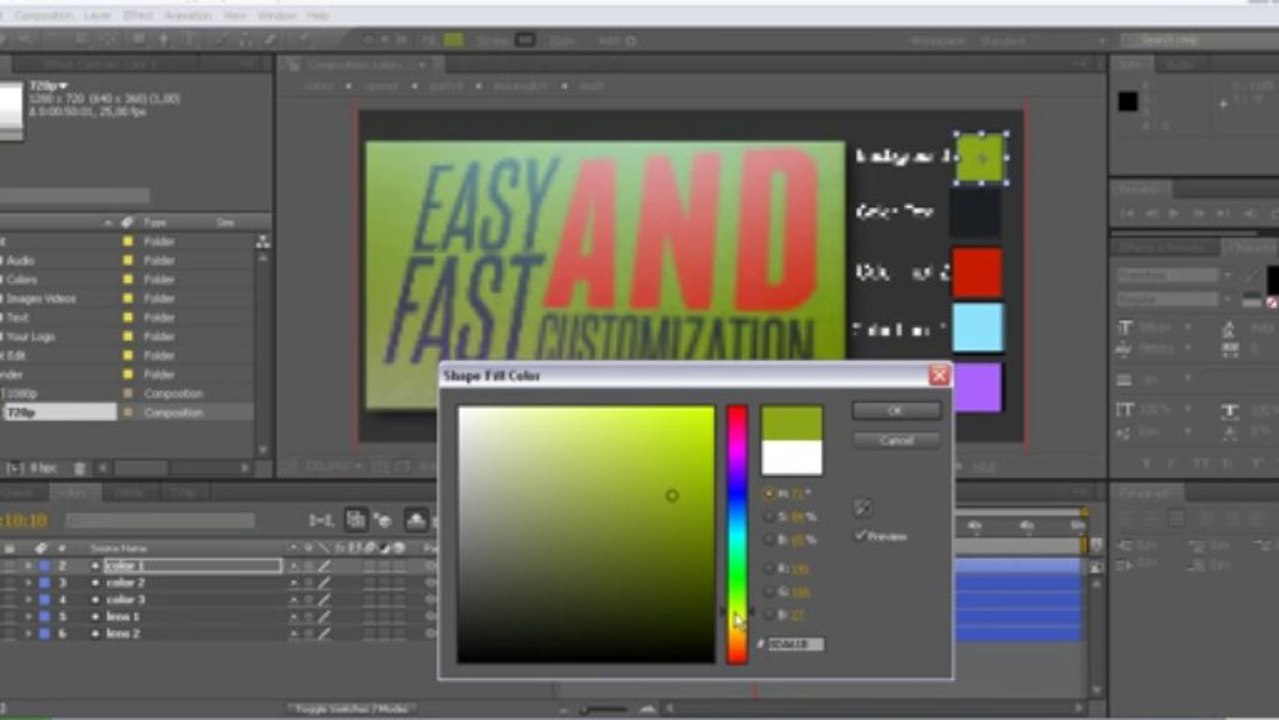Select the blue channel radio button
The image size is (1279, 720).
coord(768,615)
